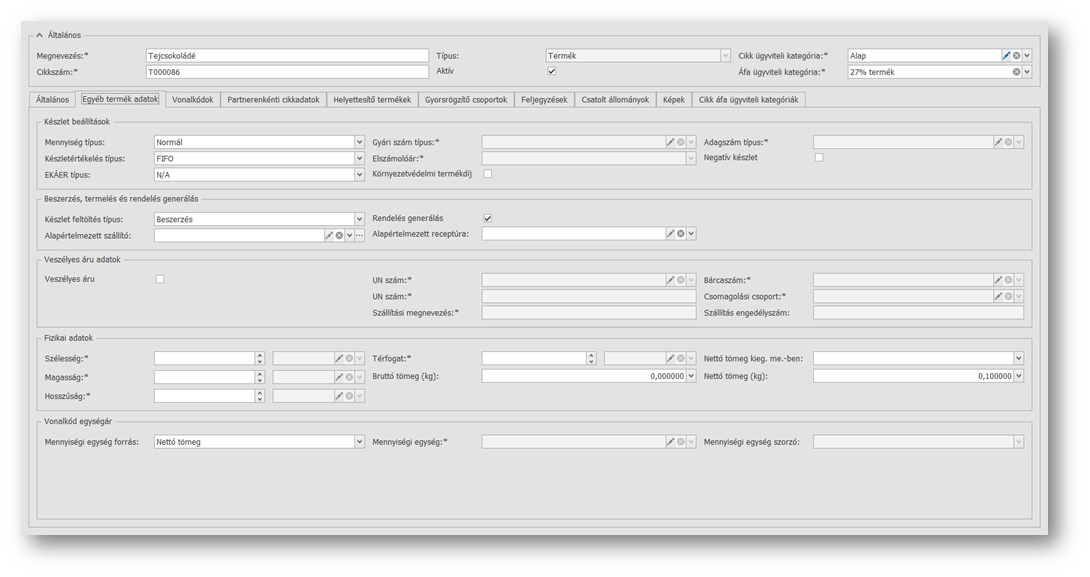This screenshot has width=1090, height=577.
Task: Open the Csatolt állományok tab
Action: (x=615, y=100)
